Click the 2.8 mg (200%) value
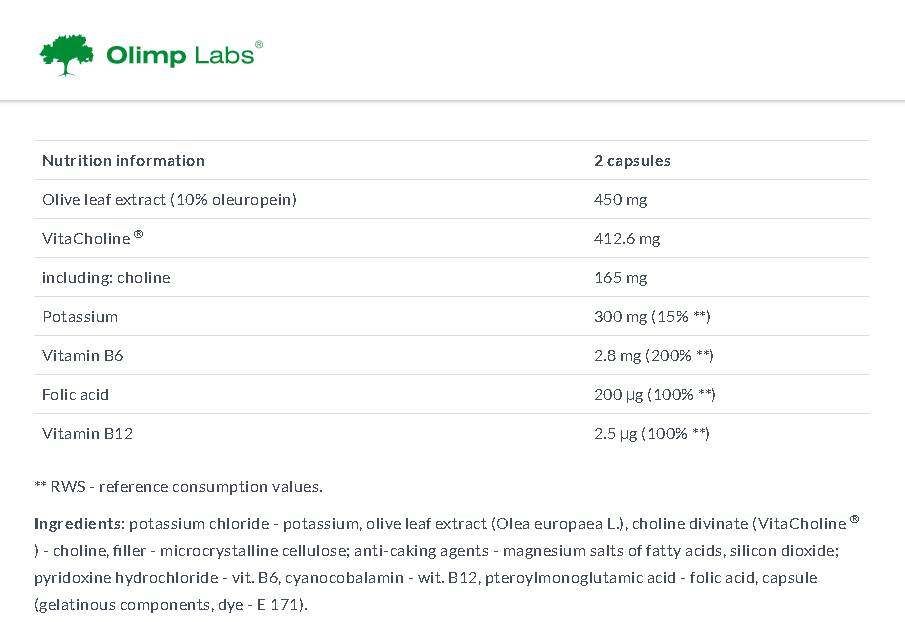 (654, 355)
